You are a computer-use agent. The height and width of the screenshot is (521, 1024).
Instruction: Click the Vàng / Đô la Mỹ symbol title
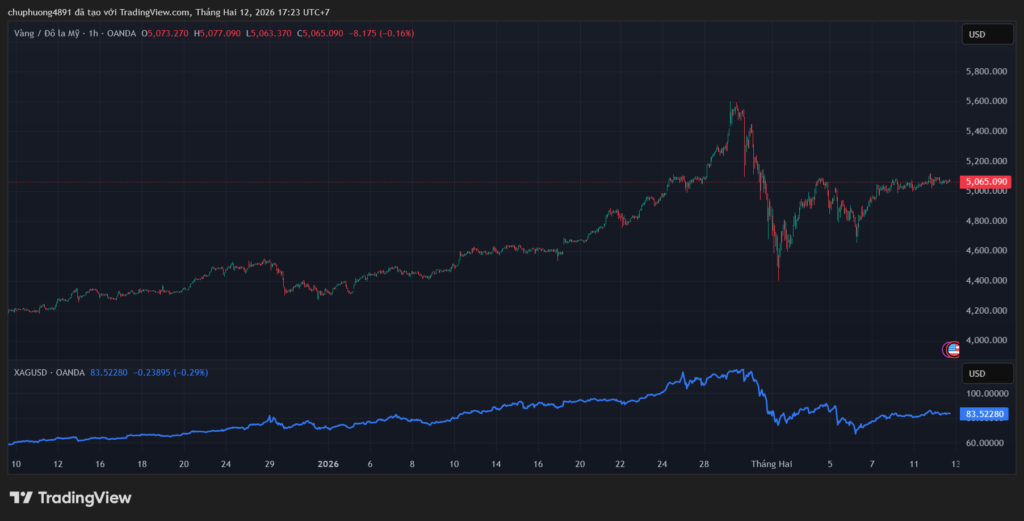coord(50,33)
